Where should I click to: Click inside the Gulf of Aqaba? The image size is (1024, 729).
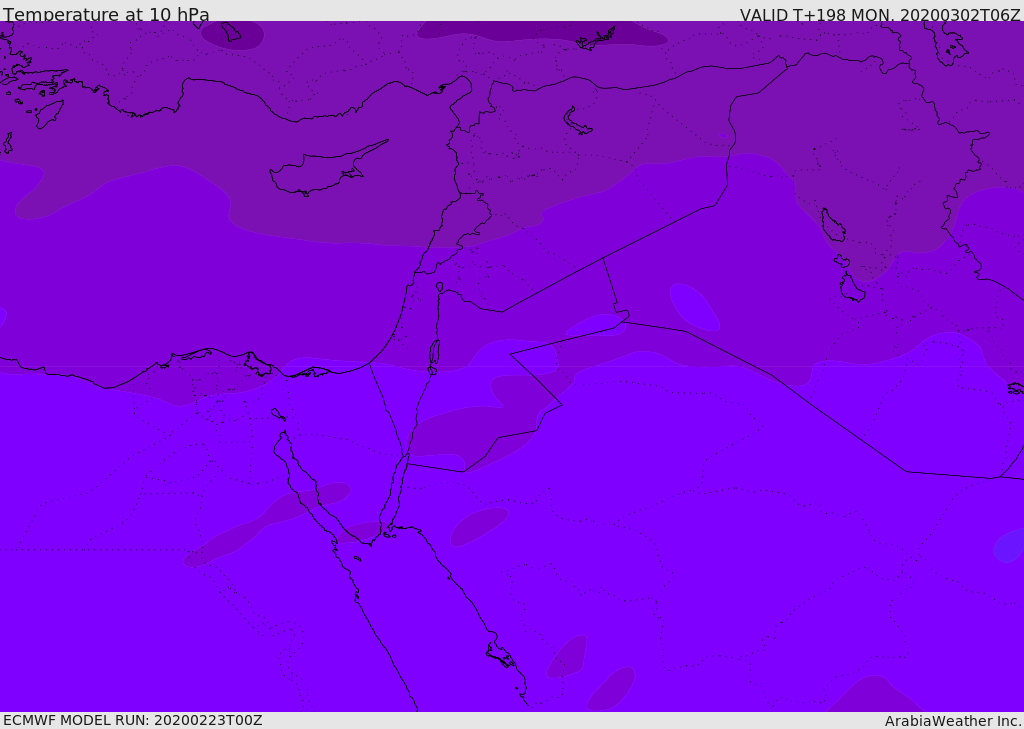[397, 490]
